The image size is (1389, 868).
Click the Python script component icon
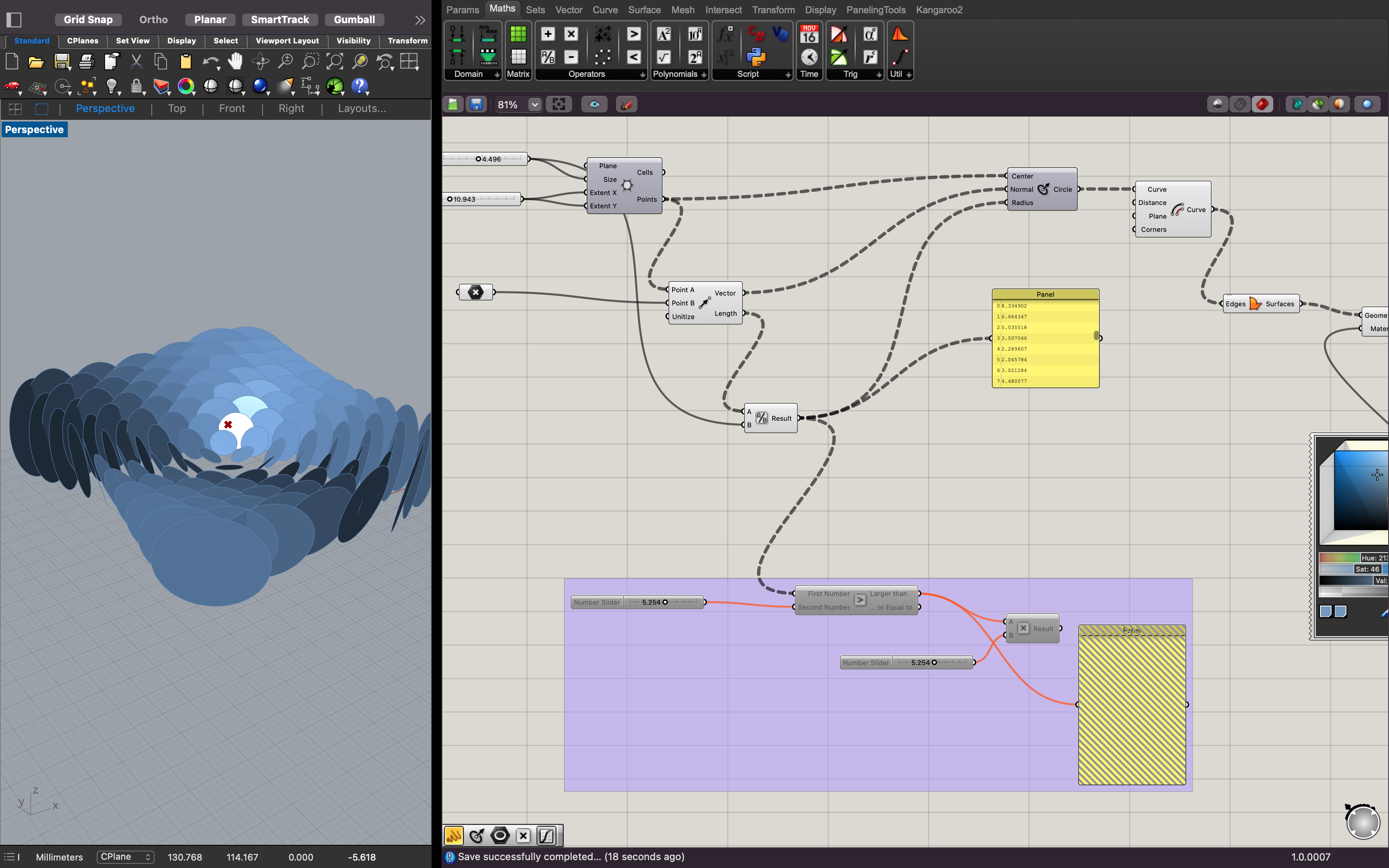[x=756, y=56]
